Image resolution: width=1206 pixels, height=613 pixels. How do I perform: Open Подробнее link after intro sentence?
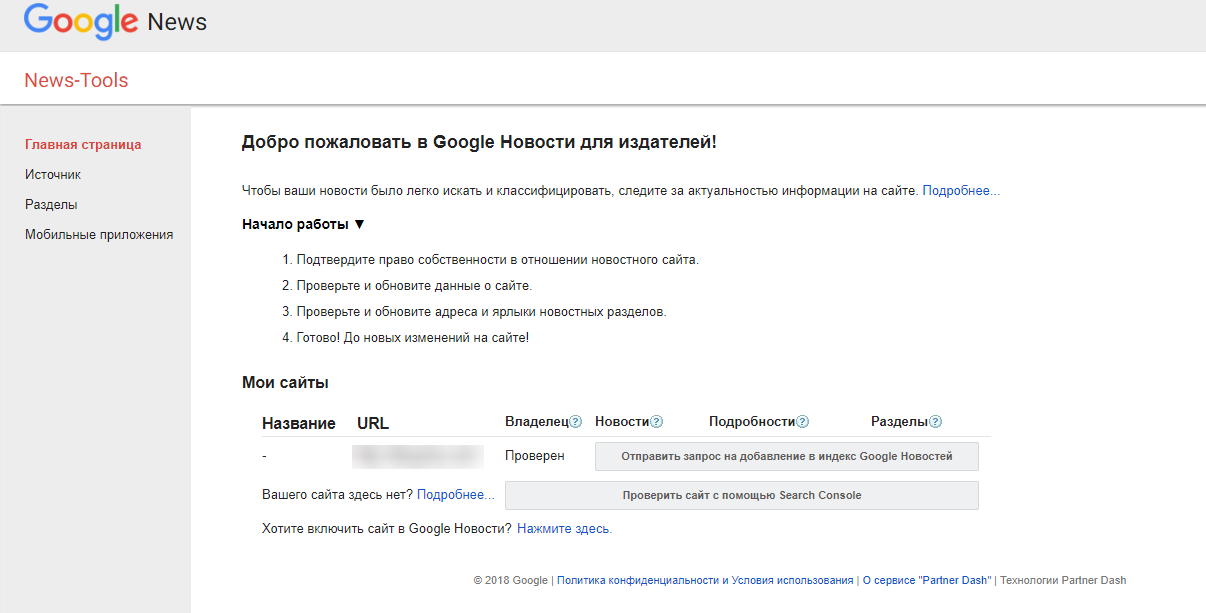[x=961, y=190]
